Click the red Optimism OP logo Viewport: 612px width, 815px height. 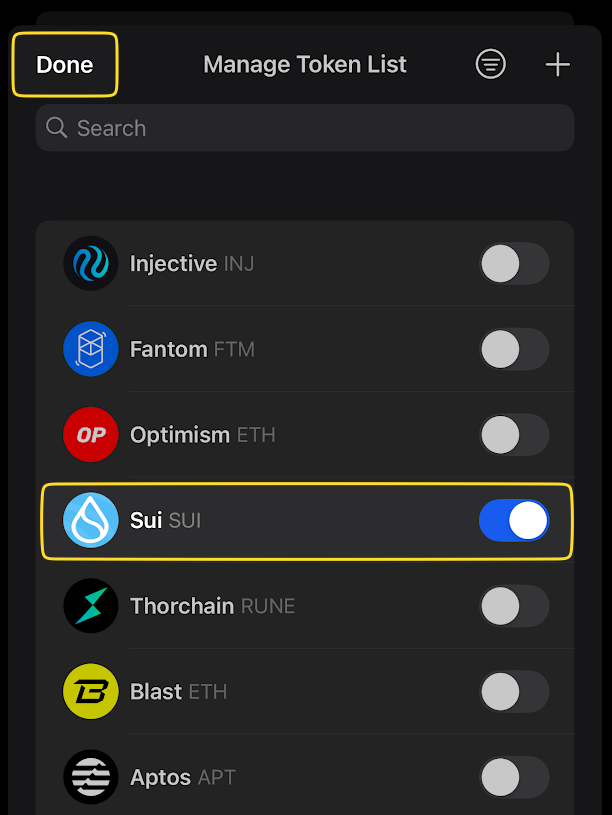point(90,435)
